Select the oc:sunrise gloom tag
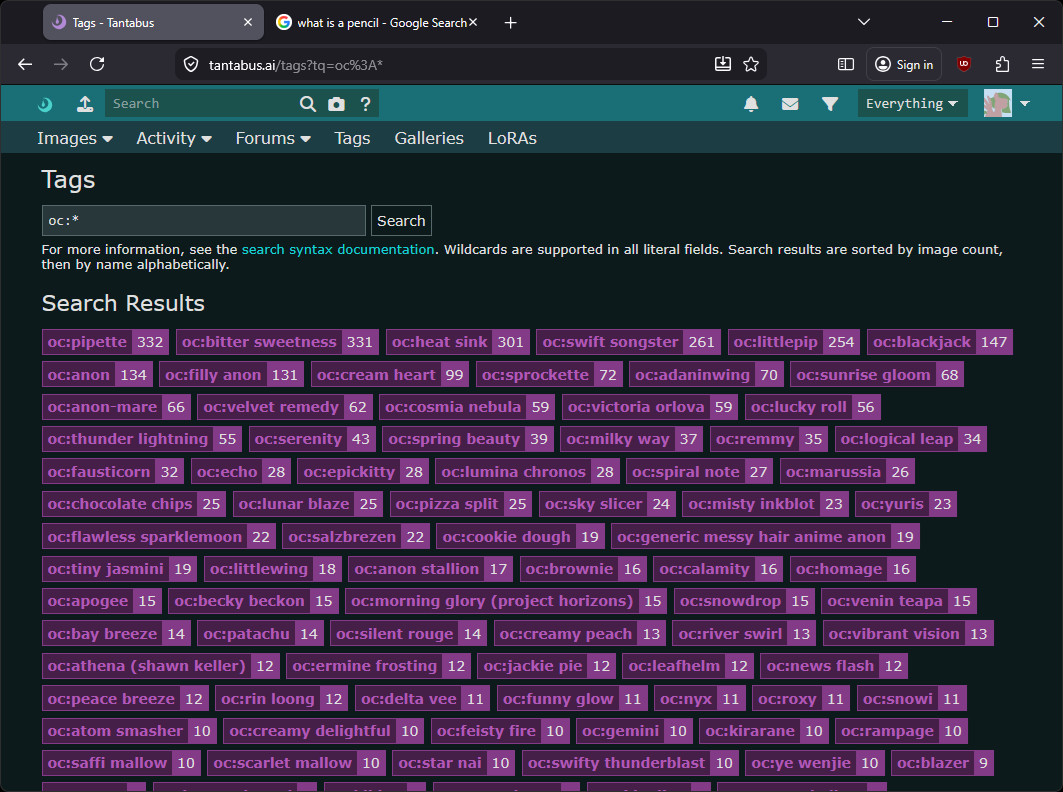Screen dimensions: 1063x792 [877, 374]
